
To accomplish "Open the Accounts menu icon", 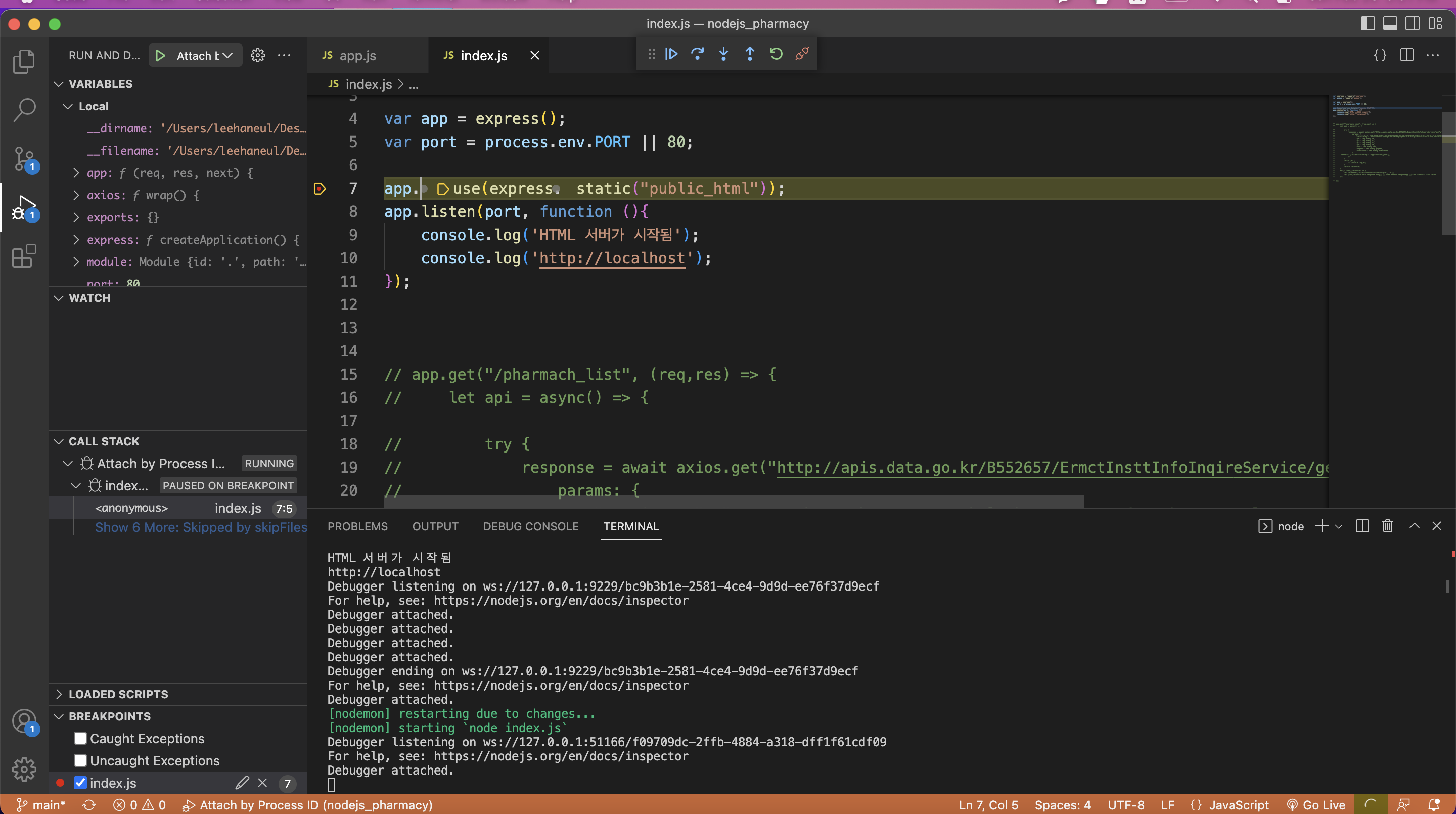I will (x=24, y=721).
